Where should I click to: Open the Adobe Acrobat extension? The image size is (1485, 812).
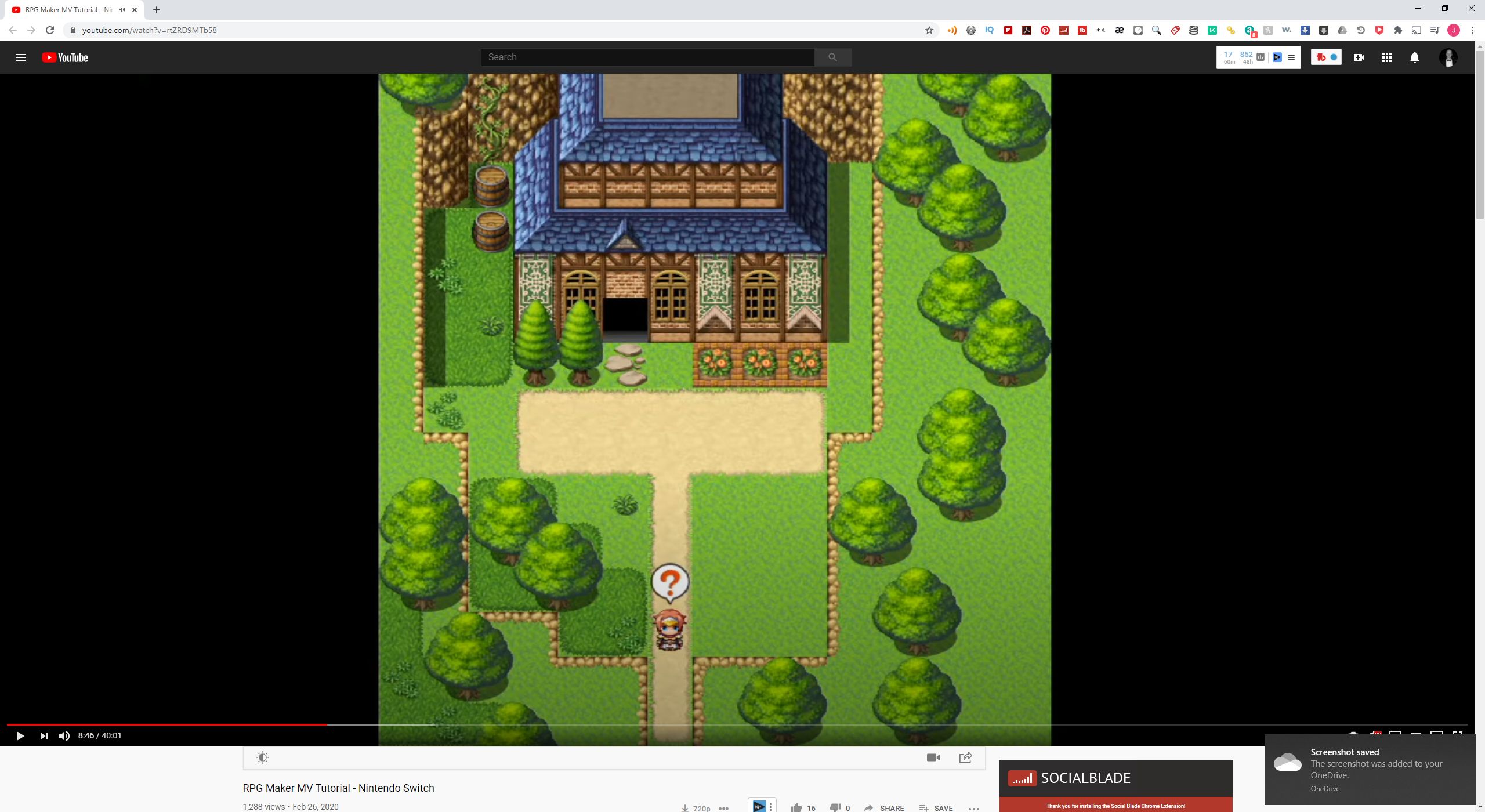(1027, 30)
